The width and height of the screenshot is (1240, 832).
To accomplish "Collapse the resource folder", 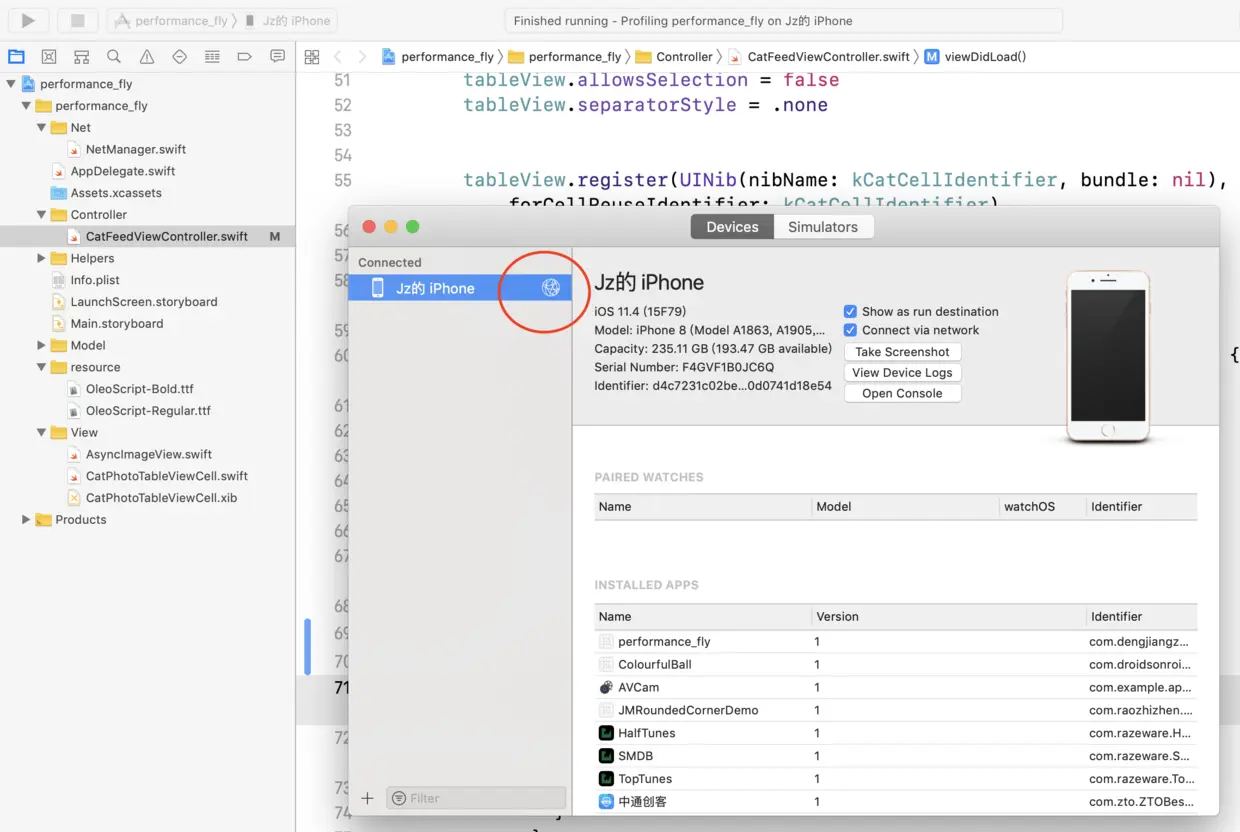I will (x=41, y=367).
